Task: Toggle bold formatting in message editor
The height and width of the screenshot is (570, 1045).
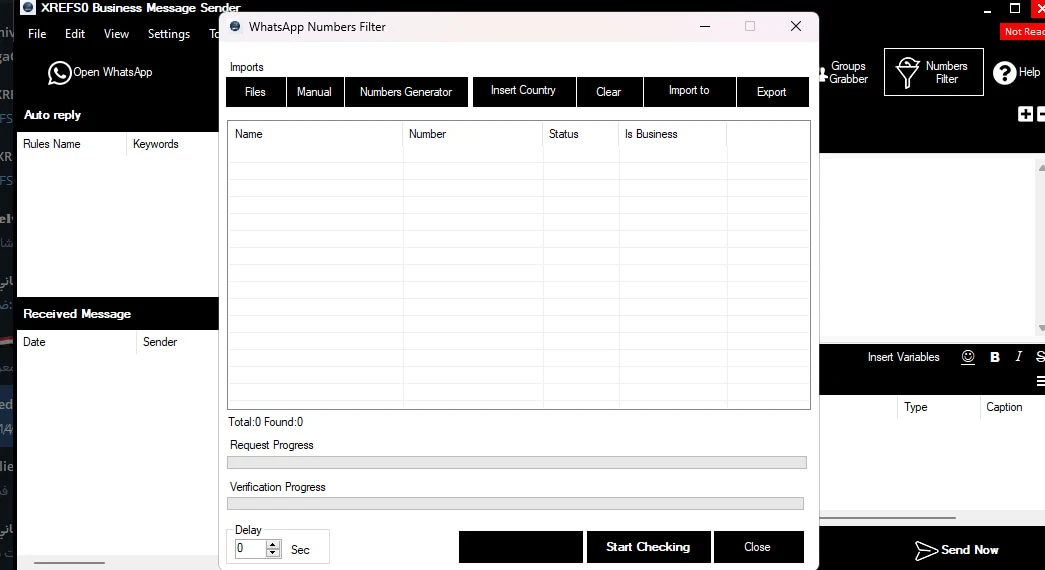Action: (x=994, y=357)
